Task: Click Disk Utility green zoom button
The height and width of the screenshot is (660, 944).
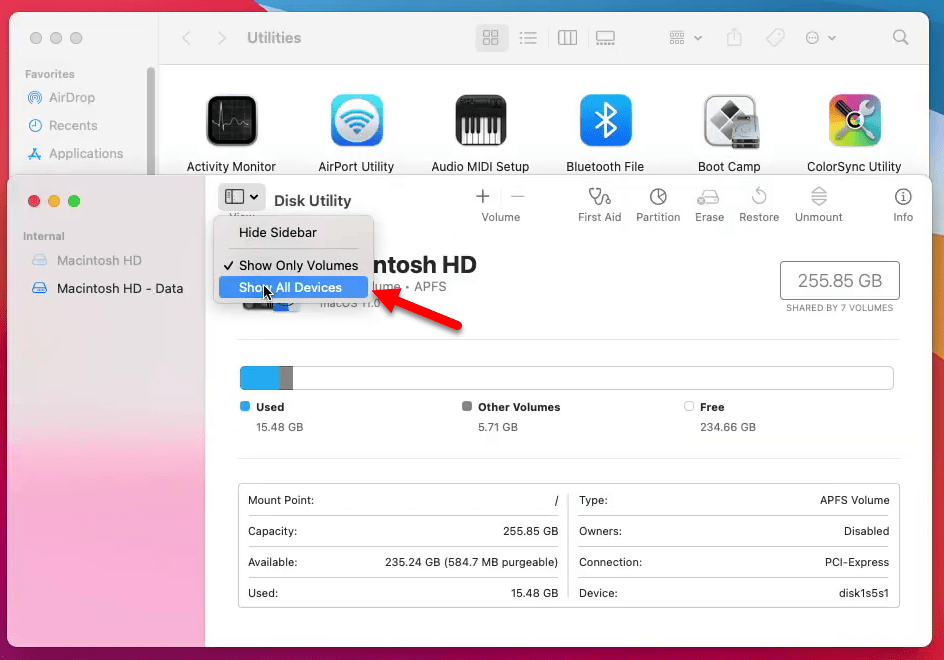Action: click(x=74, y=201)
